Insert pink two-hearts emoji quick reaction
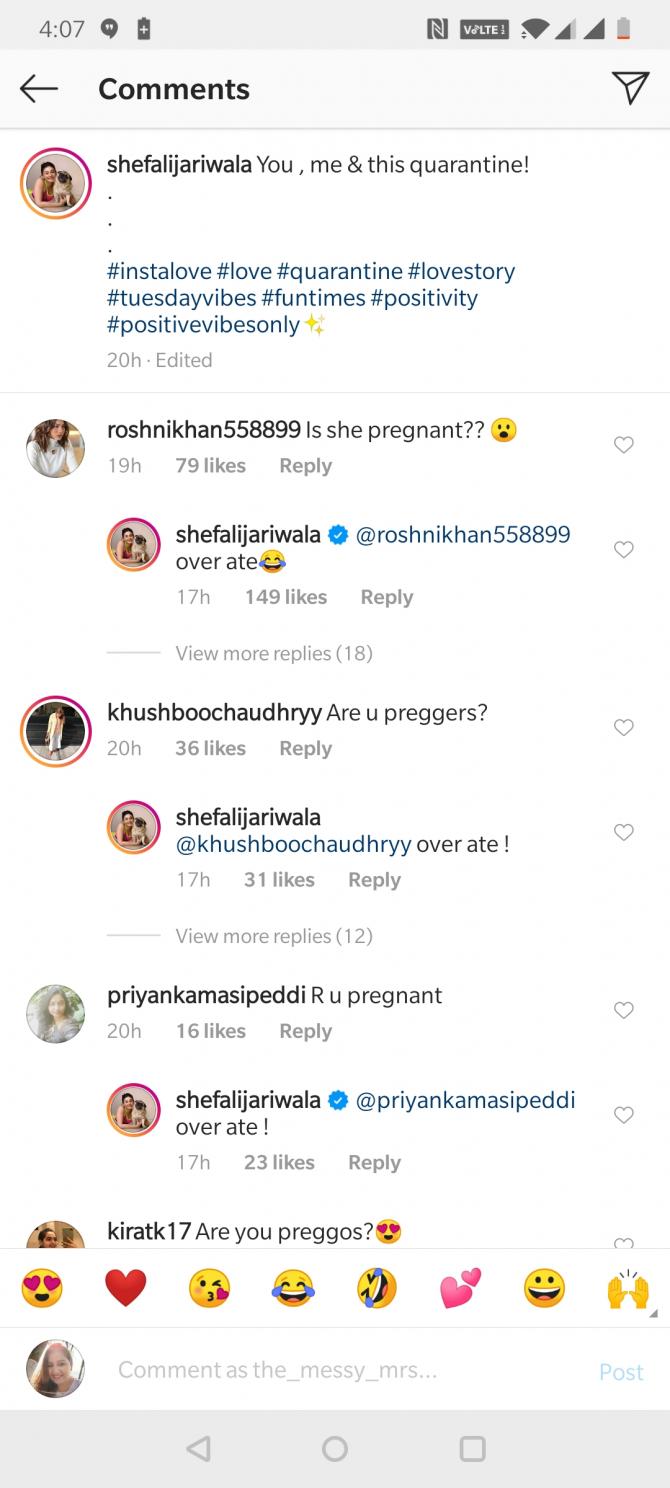The height and width of the screenshot is (1488, 670). coord(460,1288)
